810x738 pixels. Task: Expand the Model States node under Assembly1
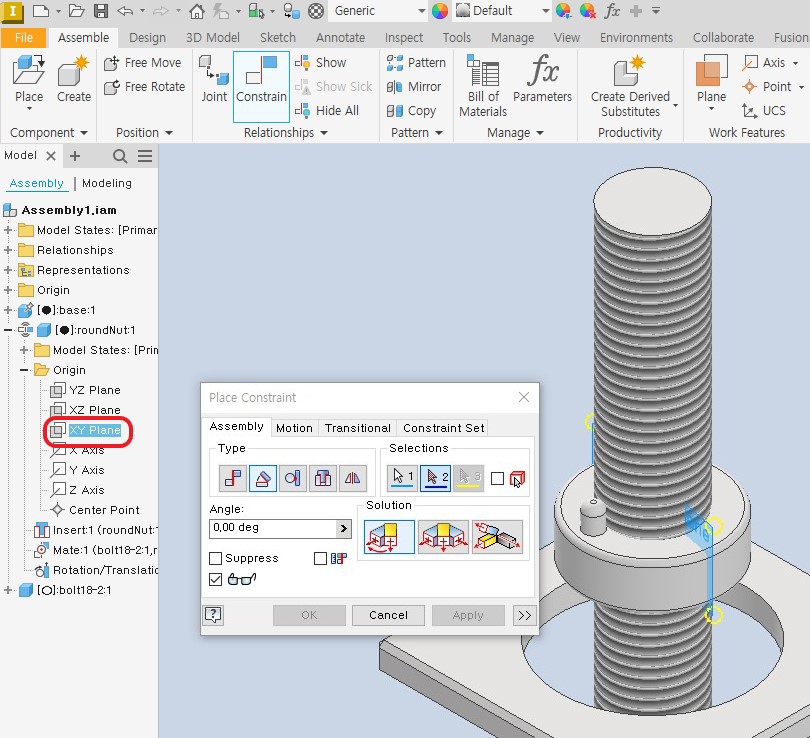click(8, 230)
